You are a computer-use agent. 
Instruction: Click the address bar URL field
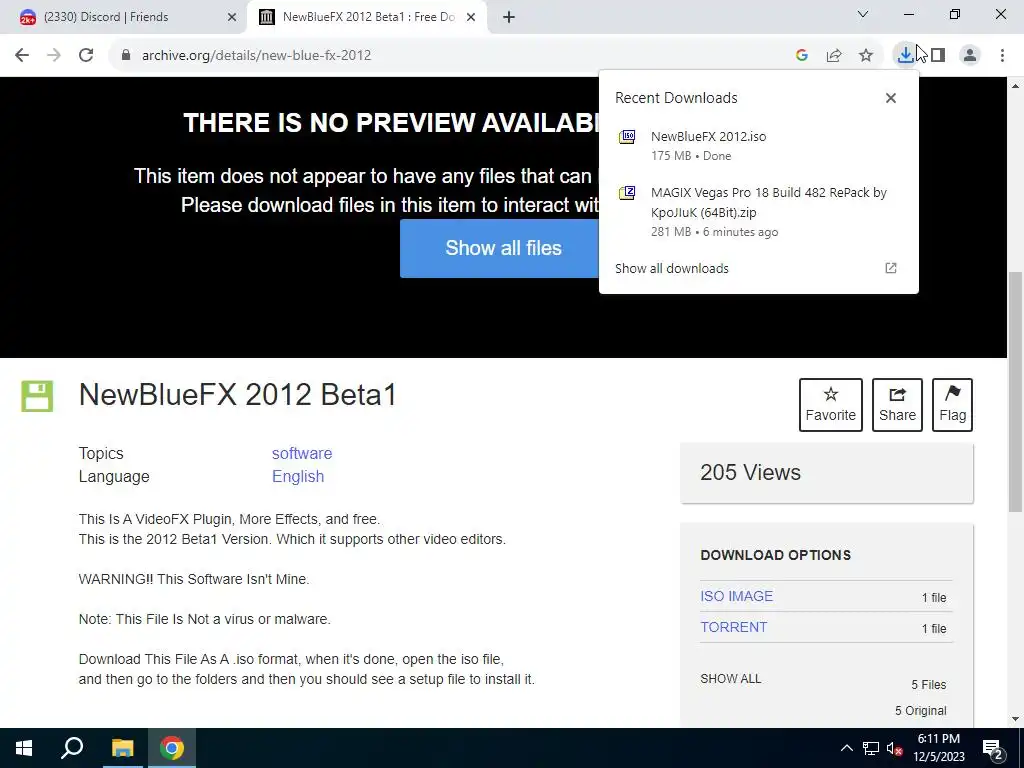point(457,56)
